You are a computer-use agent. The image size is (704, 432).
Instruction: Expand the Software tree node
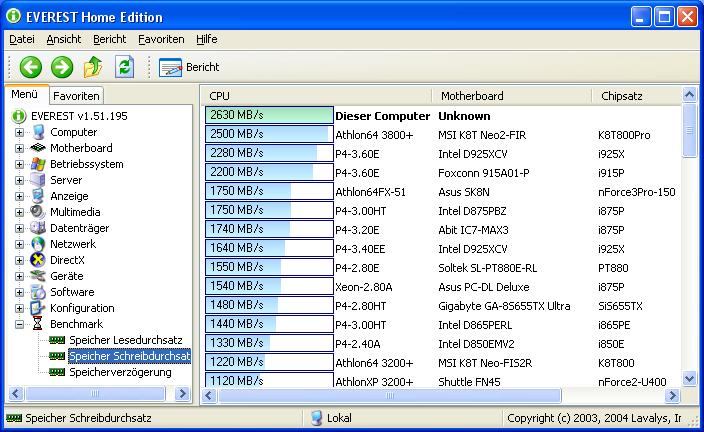(x=19, y=292)
